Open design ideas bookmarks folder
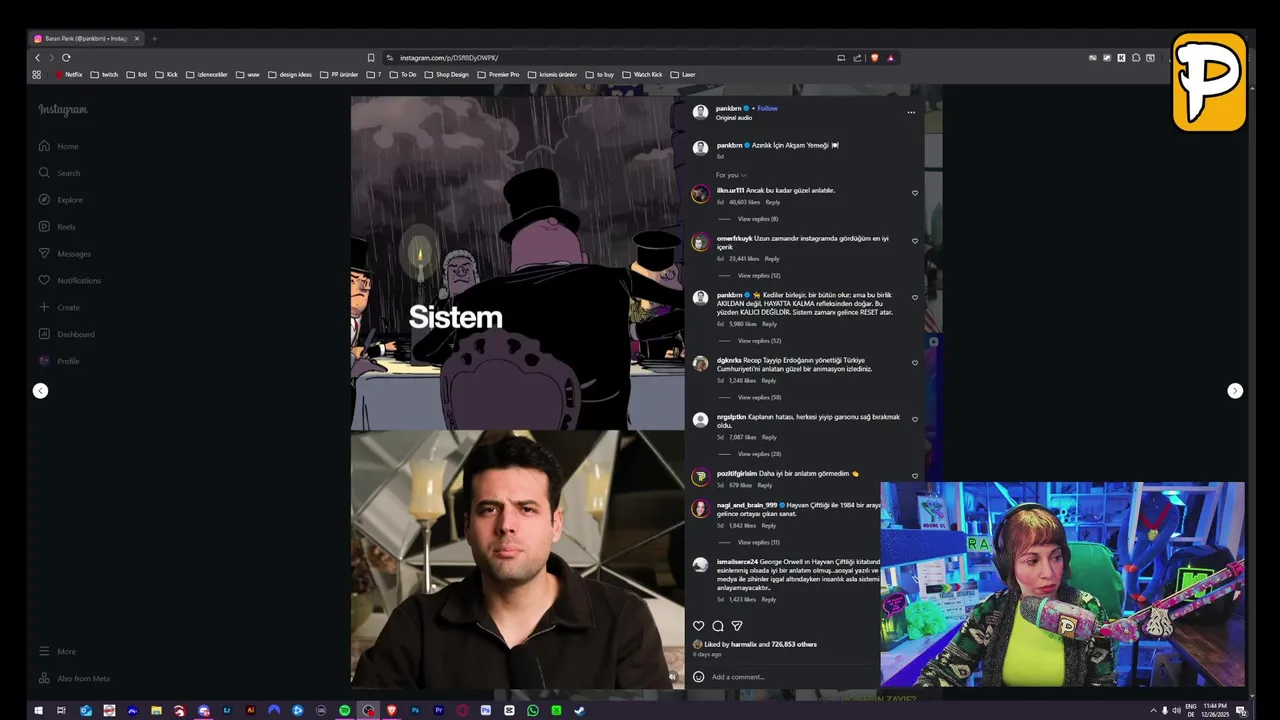The height and width of the screenshot is (720, 1280). click(290, 75)
